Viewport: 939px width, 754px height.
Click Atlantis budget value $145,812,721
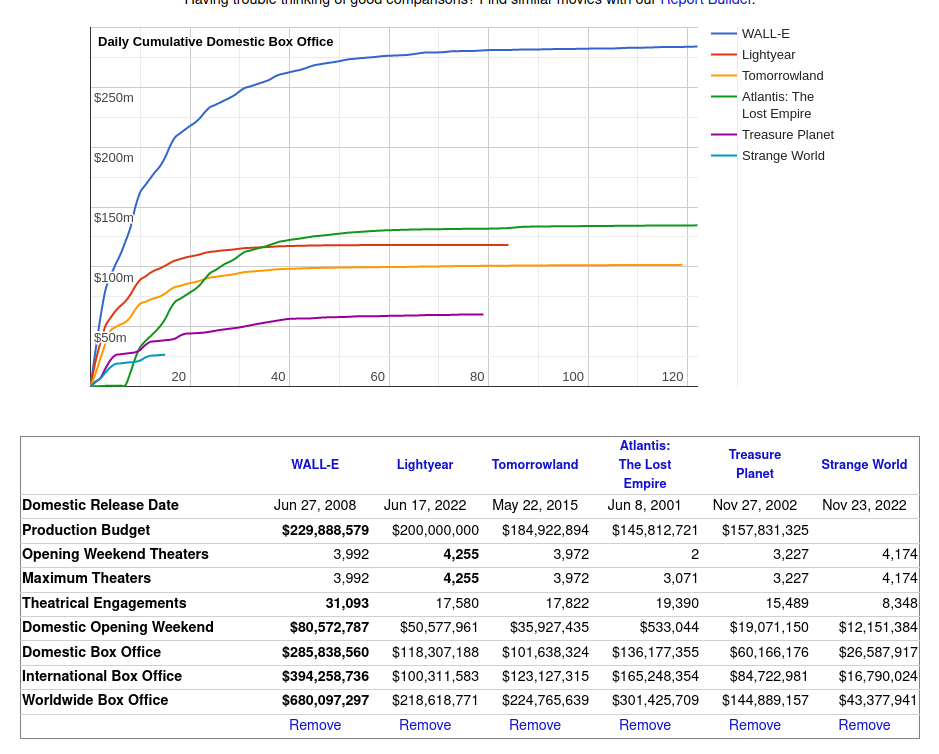click(x=655, y=531)
